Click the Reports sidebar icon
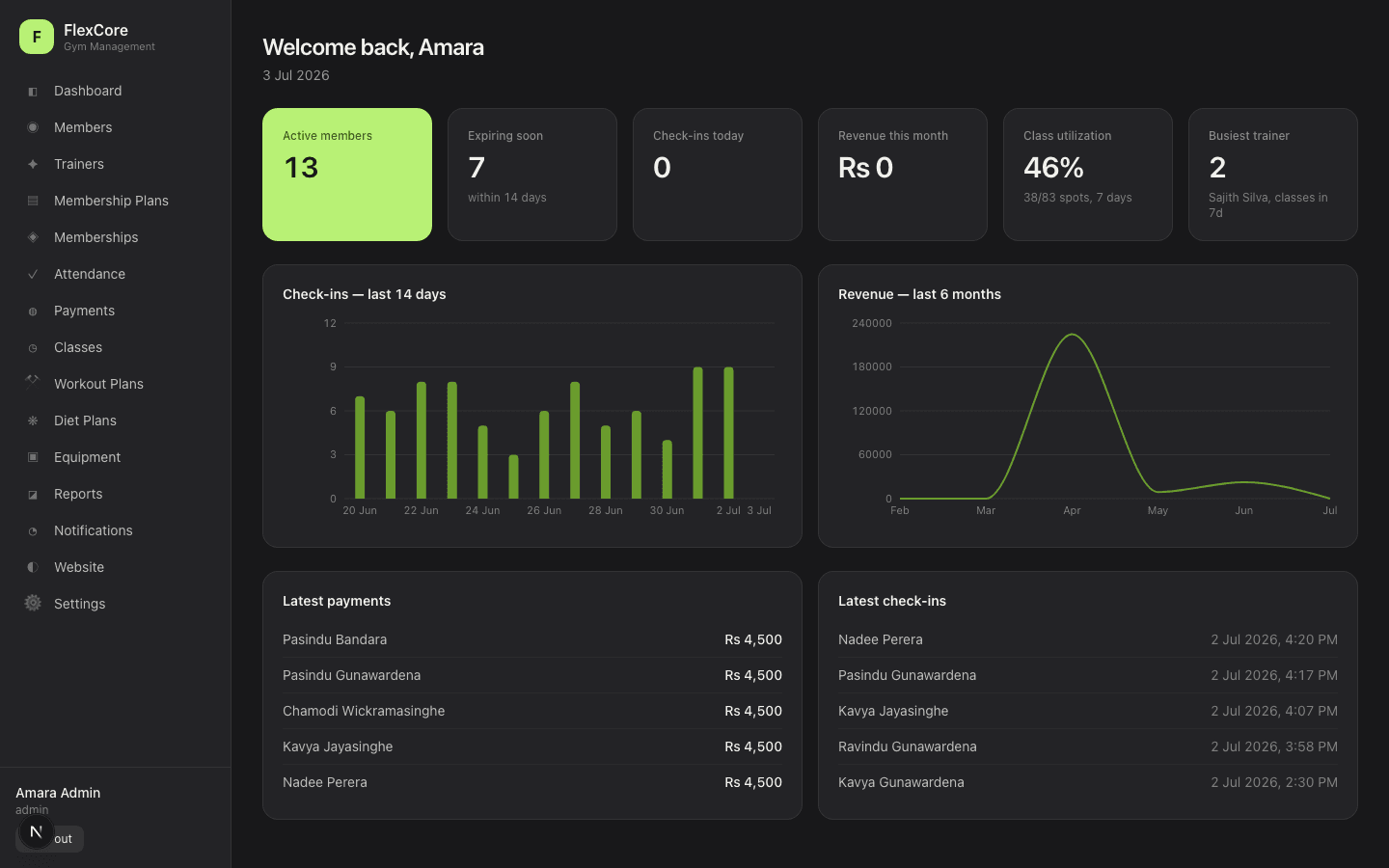 click(33, 495)
